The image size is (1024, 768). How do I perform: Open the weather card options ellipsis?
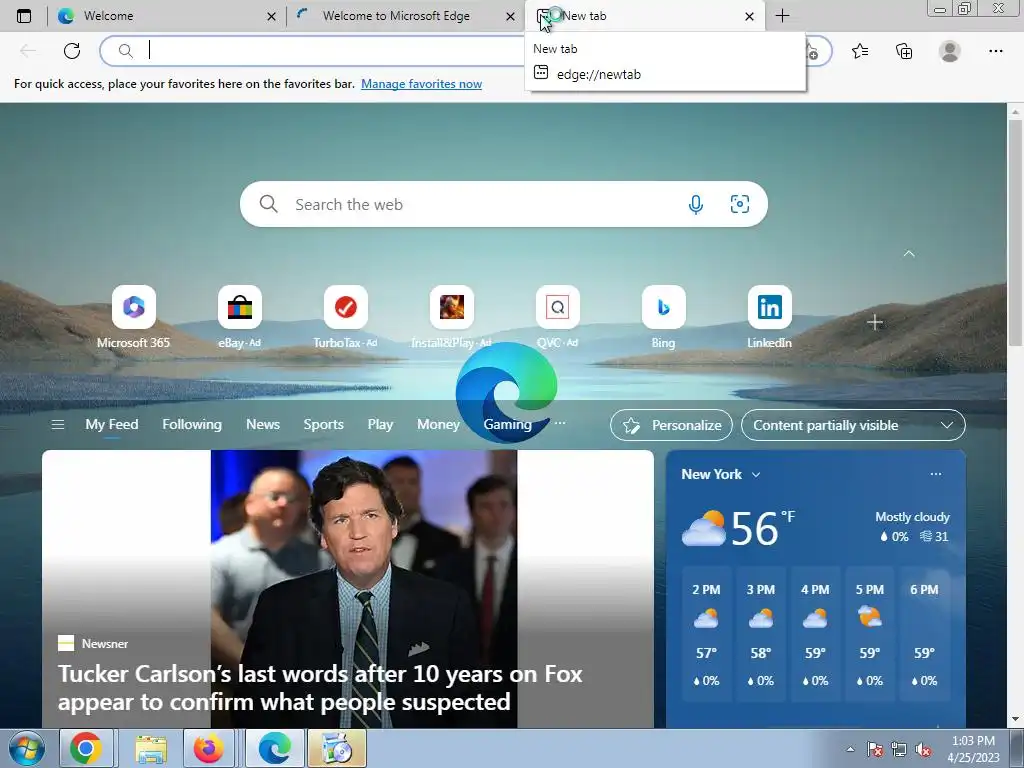[x=936, y=474]
